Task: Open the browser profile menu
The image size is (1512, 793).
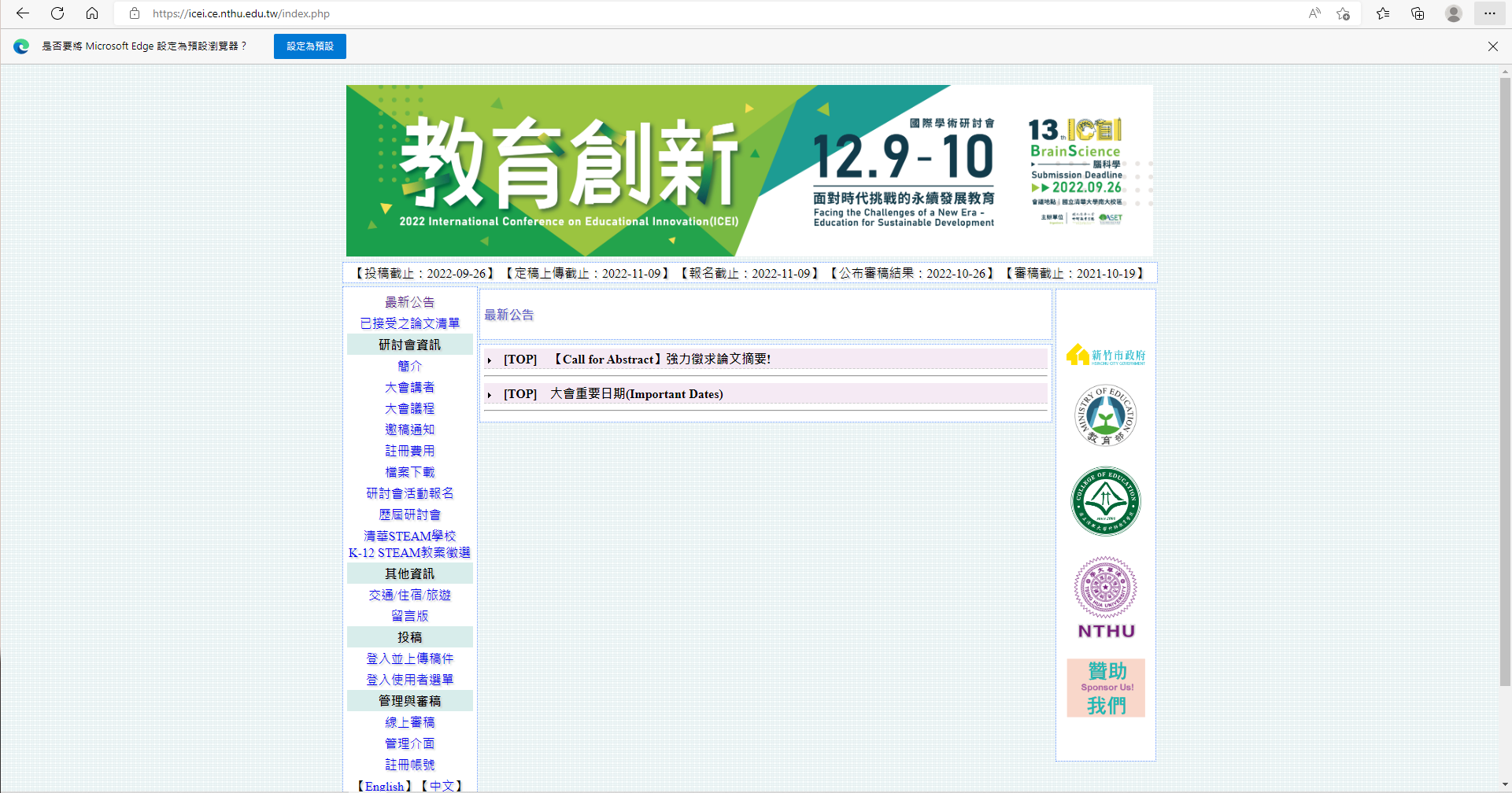Action: 1454,13
